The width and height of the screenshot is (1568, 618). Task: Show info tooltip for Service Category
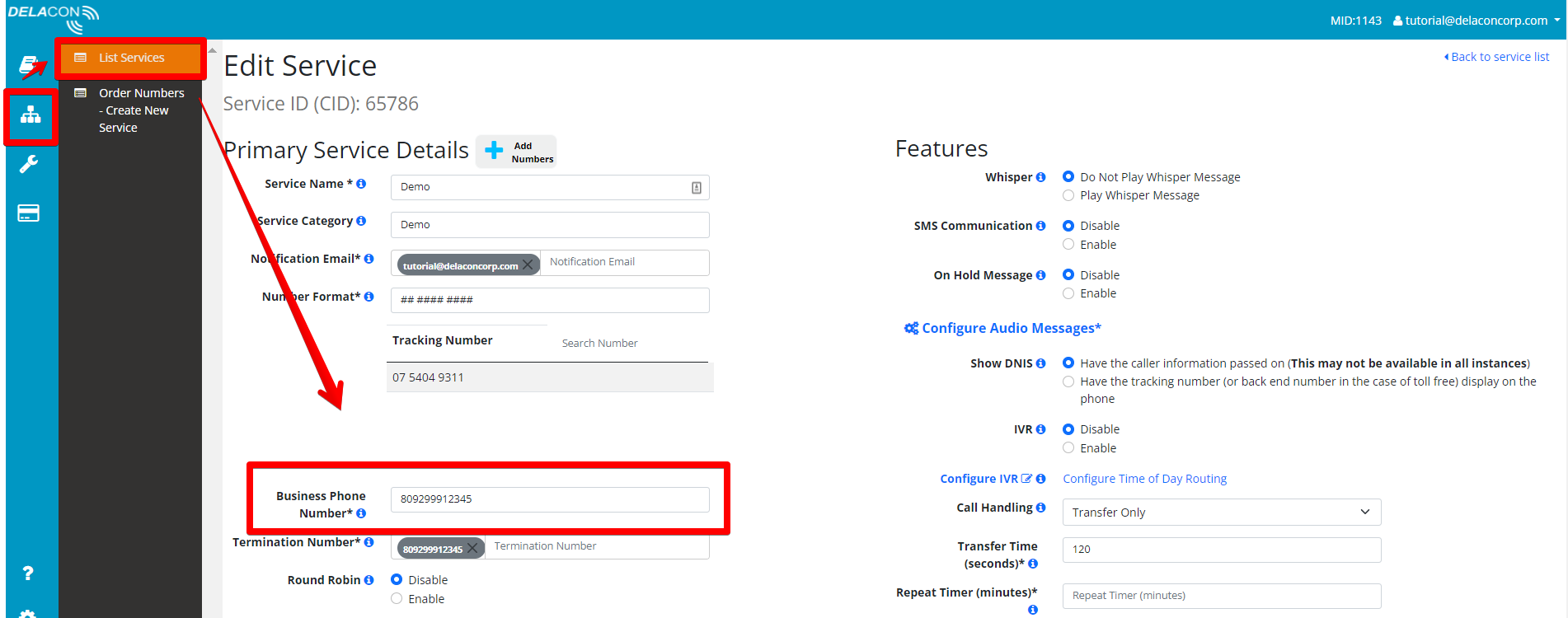[361, 221]
